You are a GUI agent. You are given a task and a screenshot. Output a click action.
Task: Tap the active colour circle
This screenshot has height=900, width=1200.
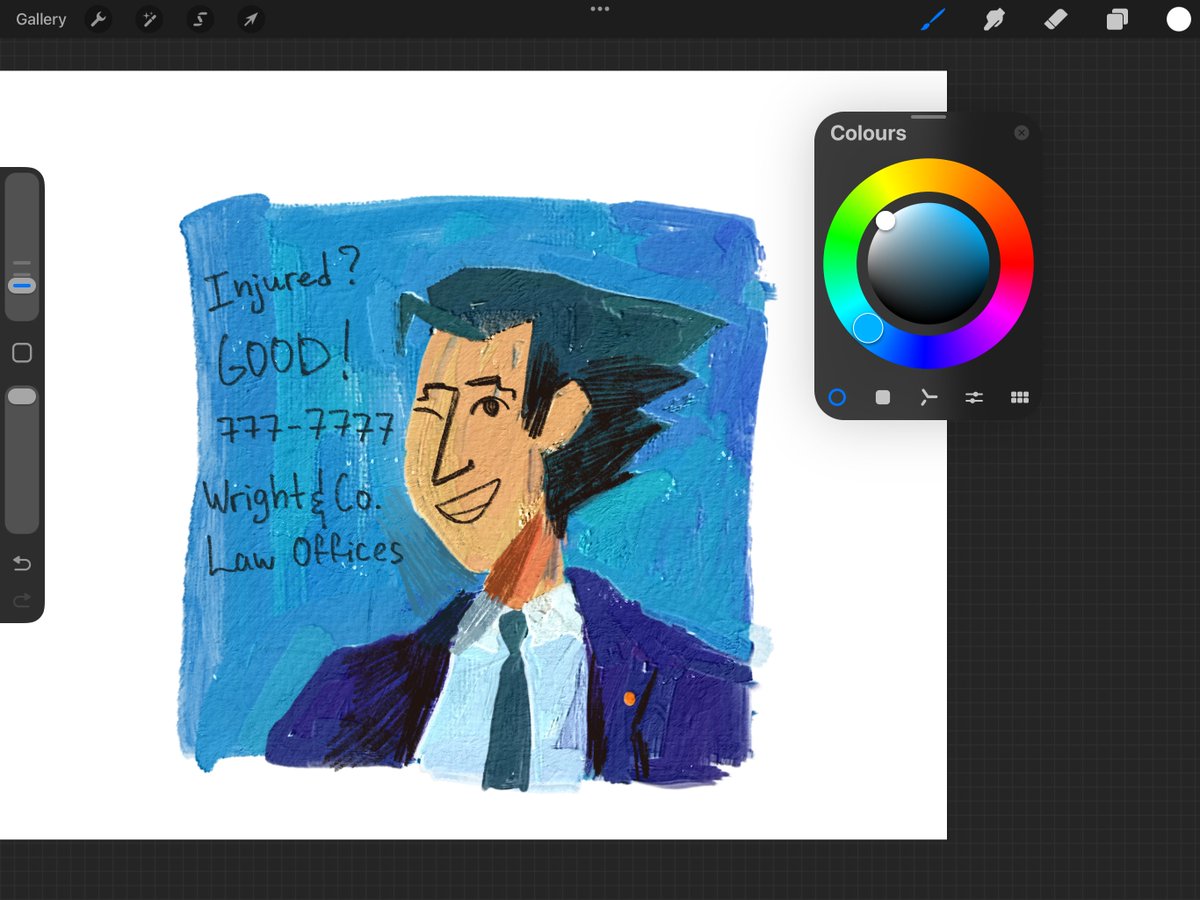pyautogui.click(x=1178, y=19)
